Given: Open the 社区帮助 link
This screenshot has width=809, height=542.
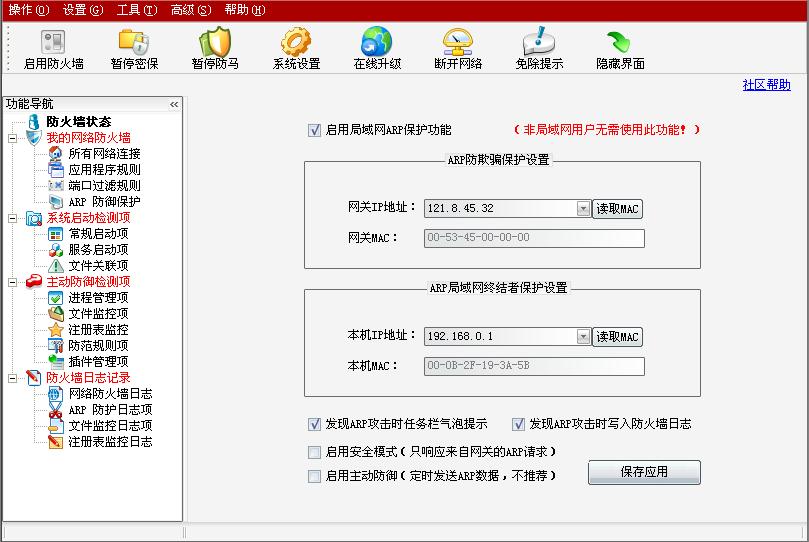Looking at the screenshot, I should click(766, 85).
